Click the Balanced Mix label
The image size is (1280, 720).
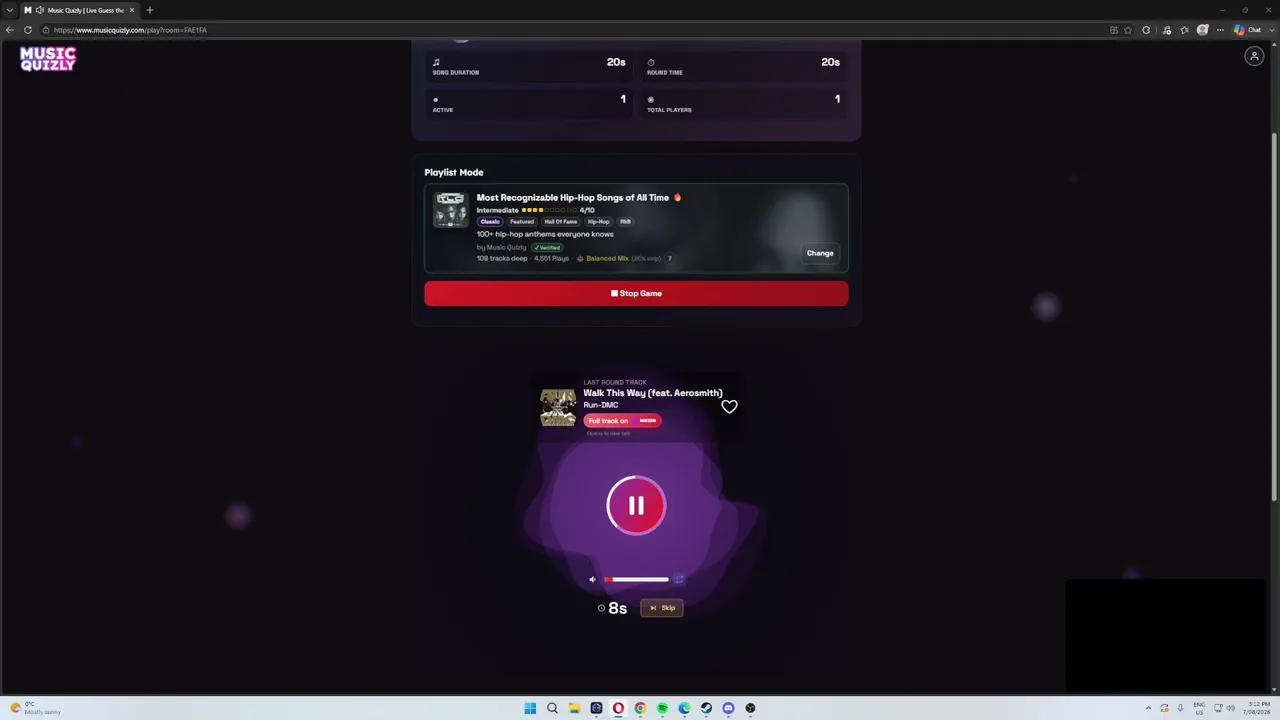click(607, 259)
